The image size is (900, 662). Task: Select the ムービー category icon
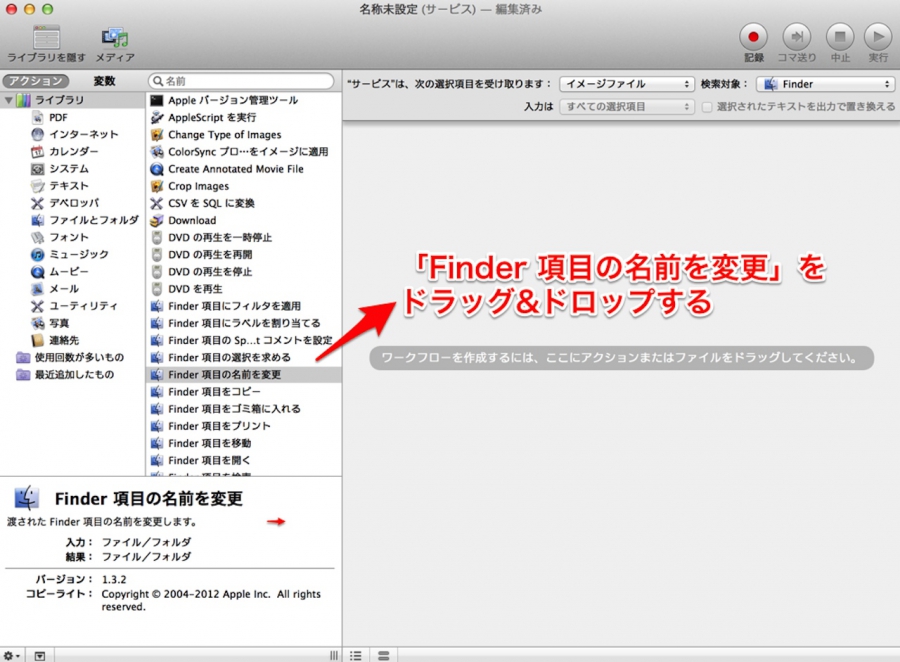[x=37, y=272]
